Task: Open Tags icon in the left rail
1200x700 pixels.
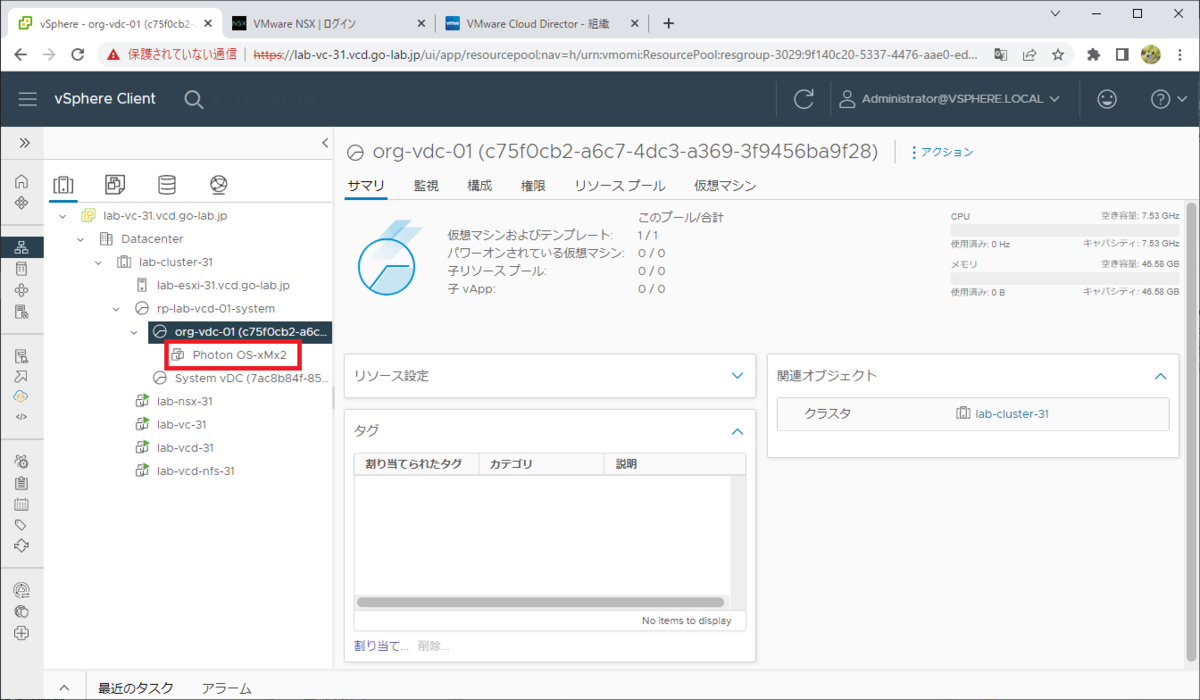Action: click(22, 525)
